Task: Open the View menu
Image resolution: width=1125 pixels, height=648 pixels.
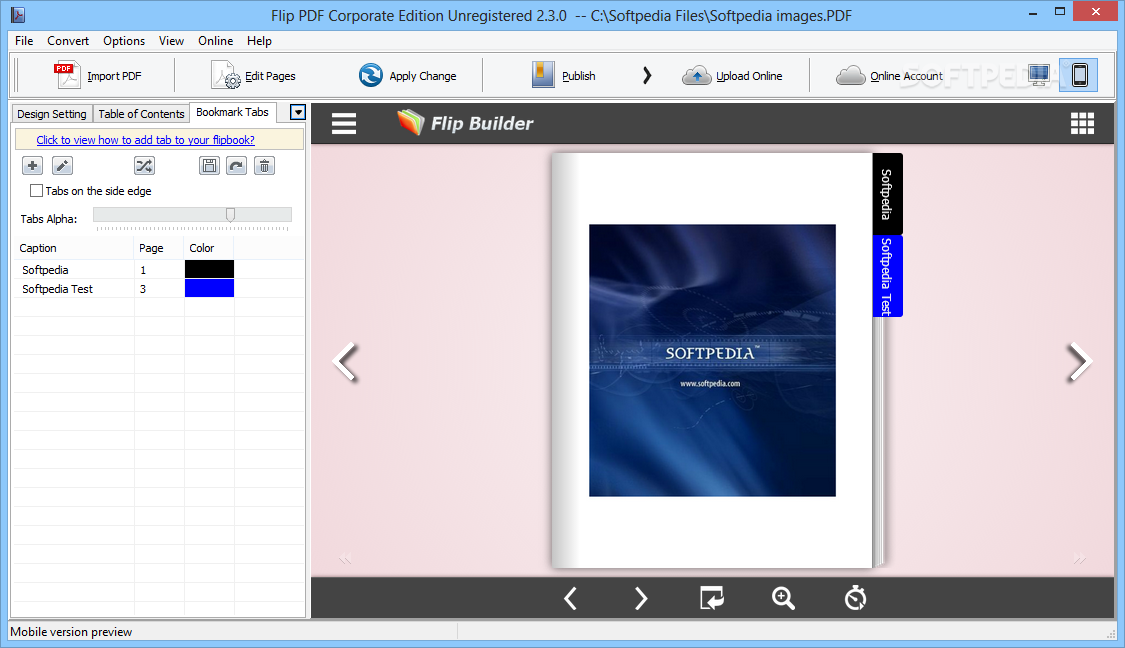Action: 171,41
